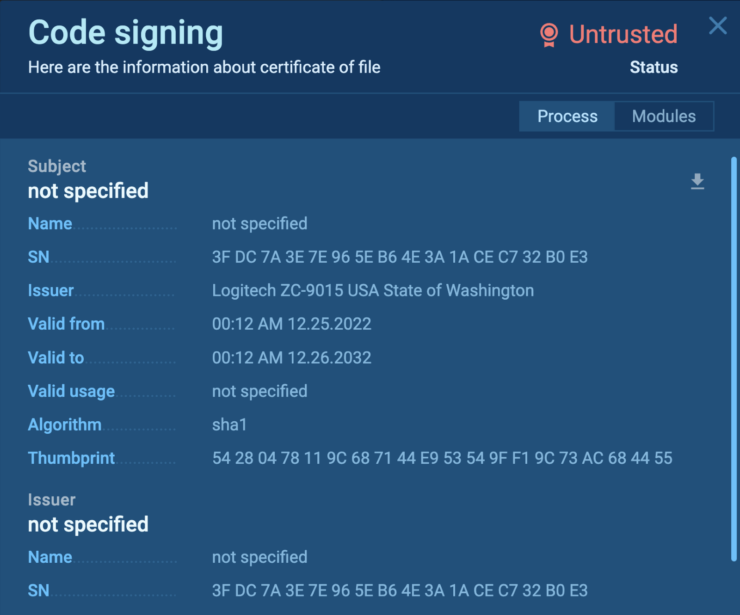
Task: Click the serial number in the Issuer section
Action: click(400, 591)
